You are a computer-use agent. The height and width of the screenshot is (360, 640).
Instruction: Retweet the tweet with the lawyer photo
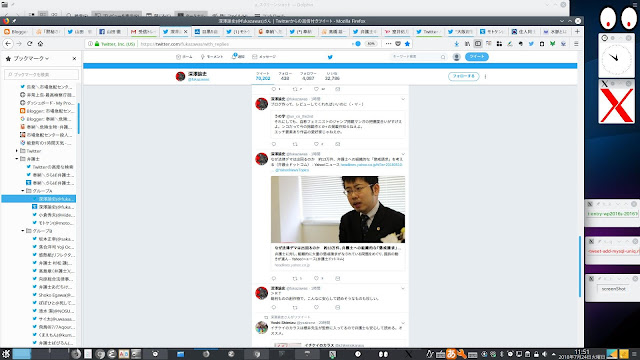click(x=295, y=279)
